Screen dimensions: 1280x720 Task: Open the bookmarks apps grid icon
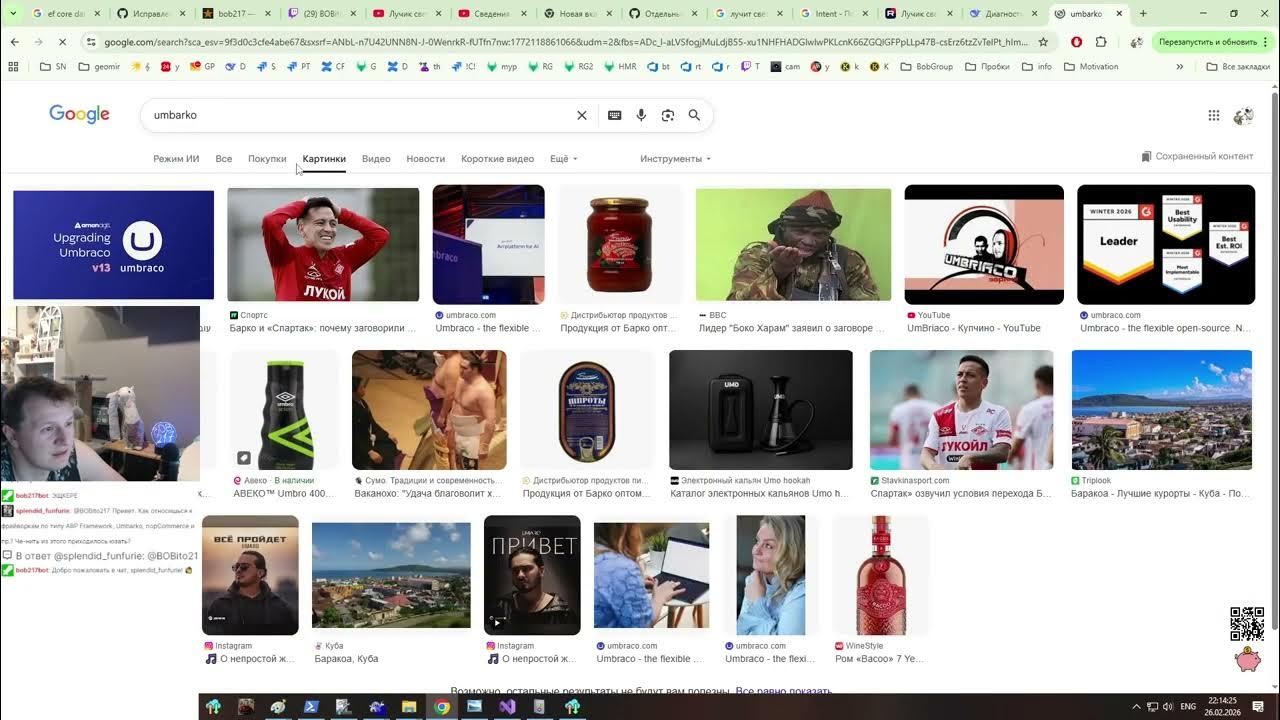13,67
